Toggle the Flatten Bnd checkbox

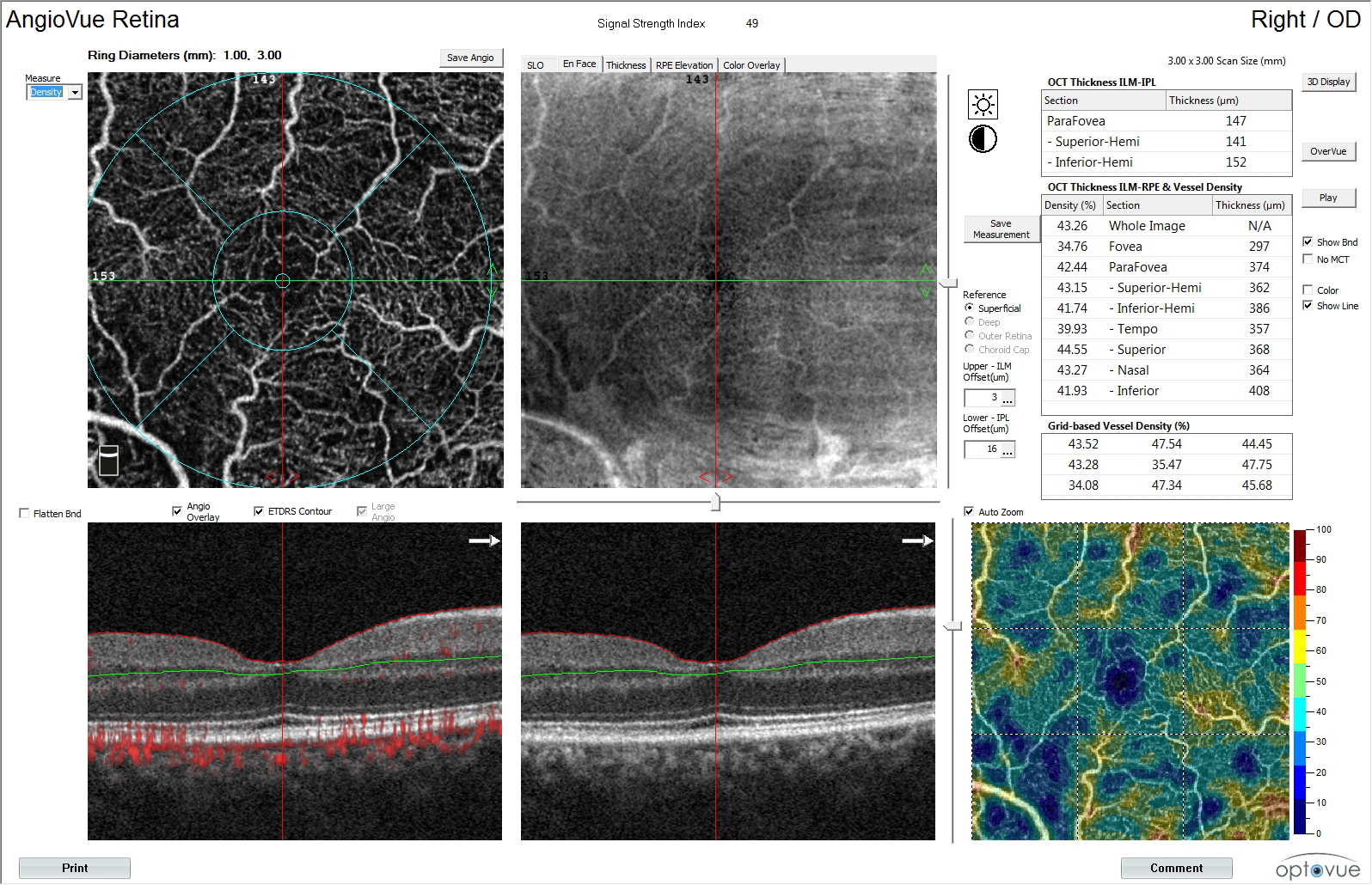(24, 514)
